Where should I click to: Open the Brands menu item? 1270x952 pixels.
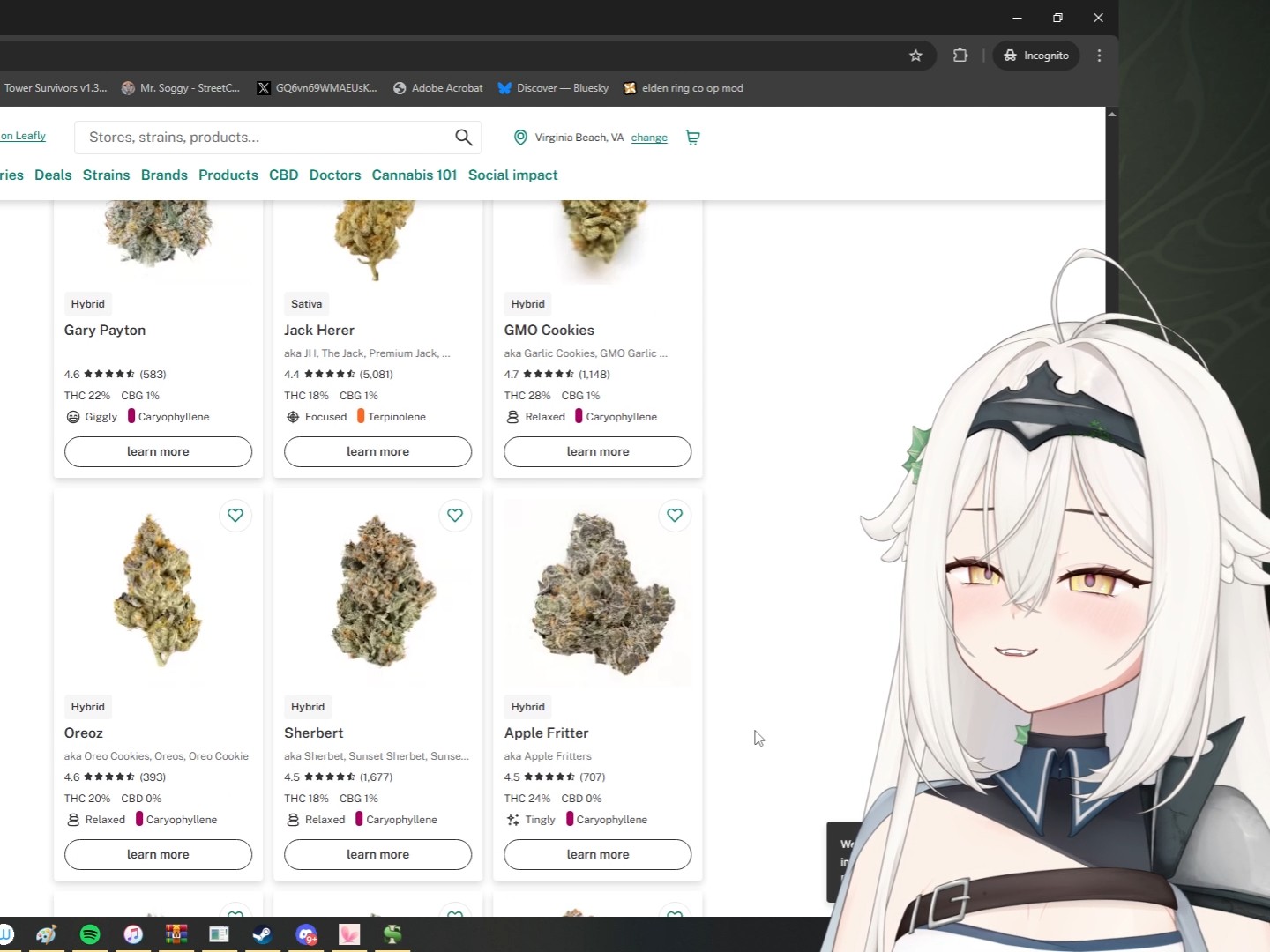tap(164, 175)
